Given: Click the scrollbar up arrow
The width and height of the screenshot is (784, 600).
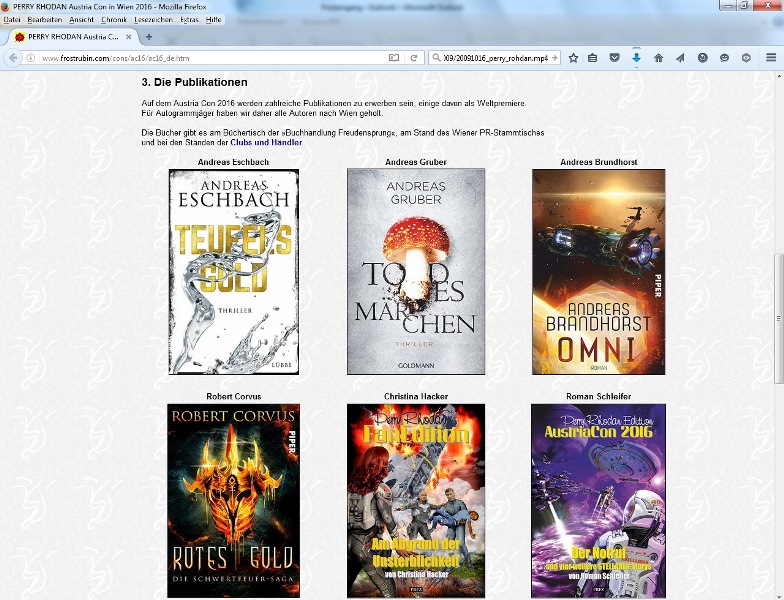Looking at the screenshot, I should click(778, 76).
